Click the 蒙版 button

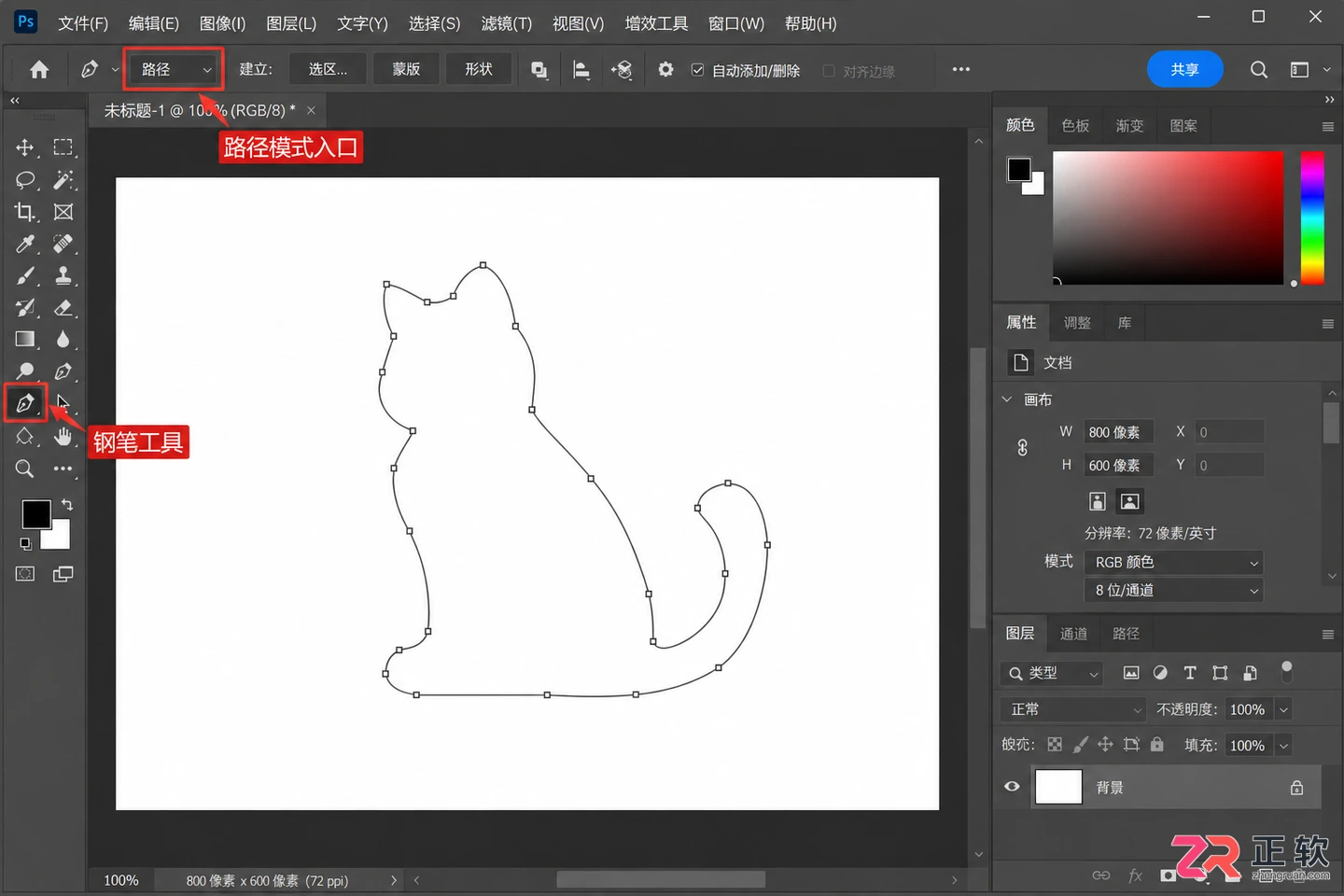tap(406, 69)
